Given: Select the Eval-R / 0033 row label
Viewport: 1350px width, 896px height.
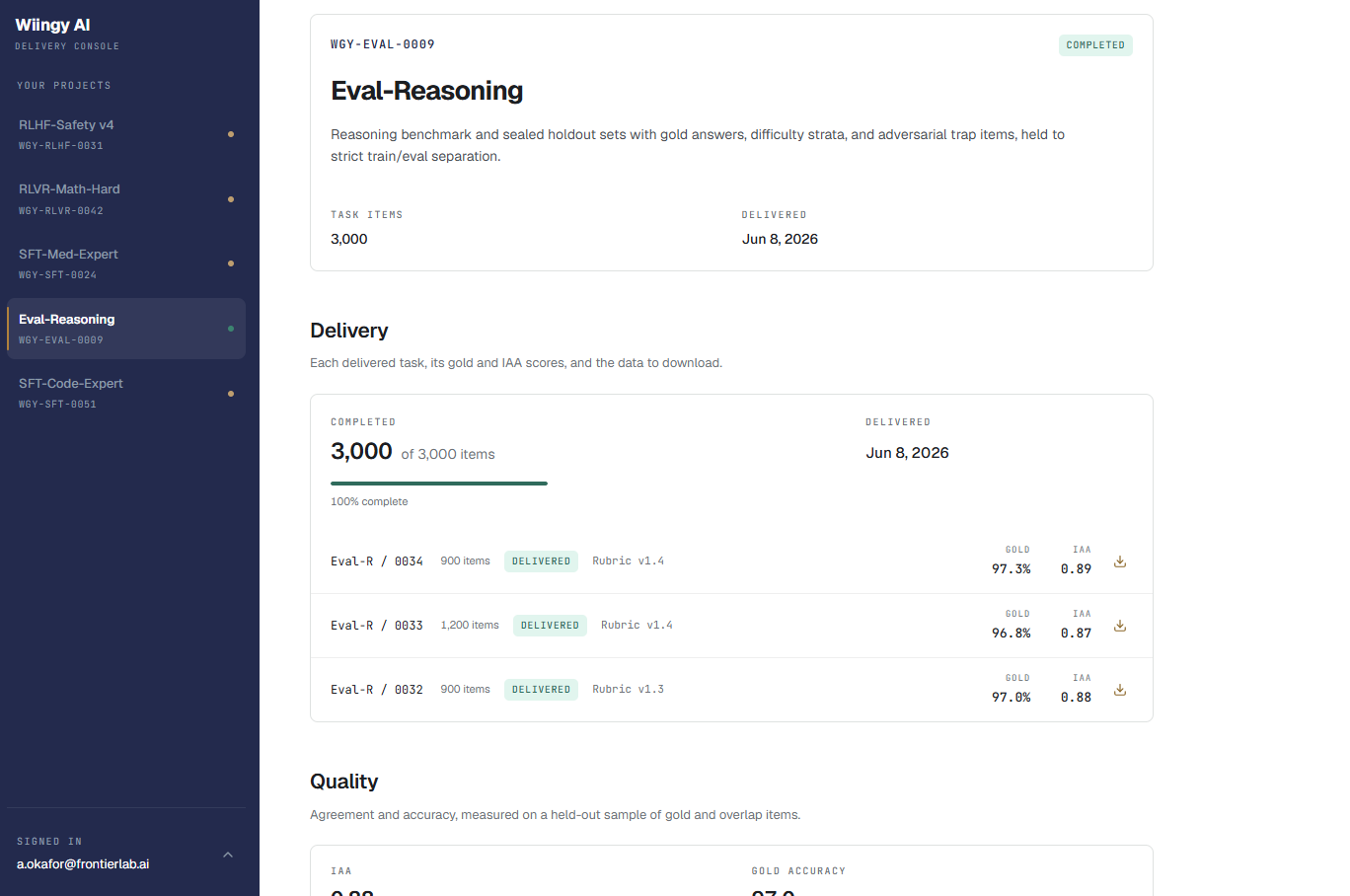Looking at the screenshot, I should [377, 626].
